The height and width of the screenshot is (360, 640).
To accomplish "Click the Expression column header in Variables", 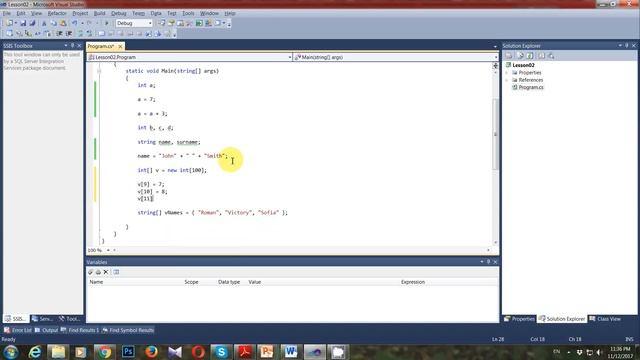I will point(413,282).
